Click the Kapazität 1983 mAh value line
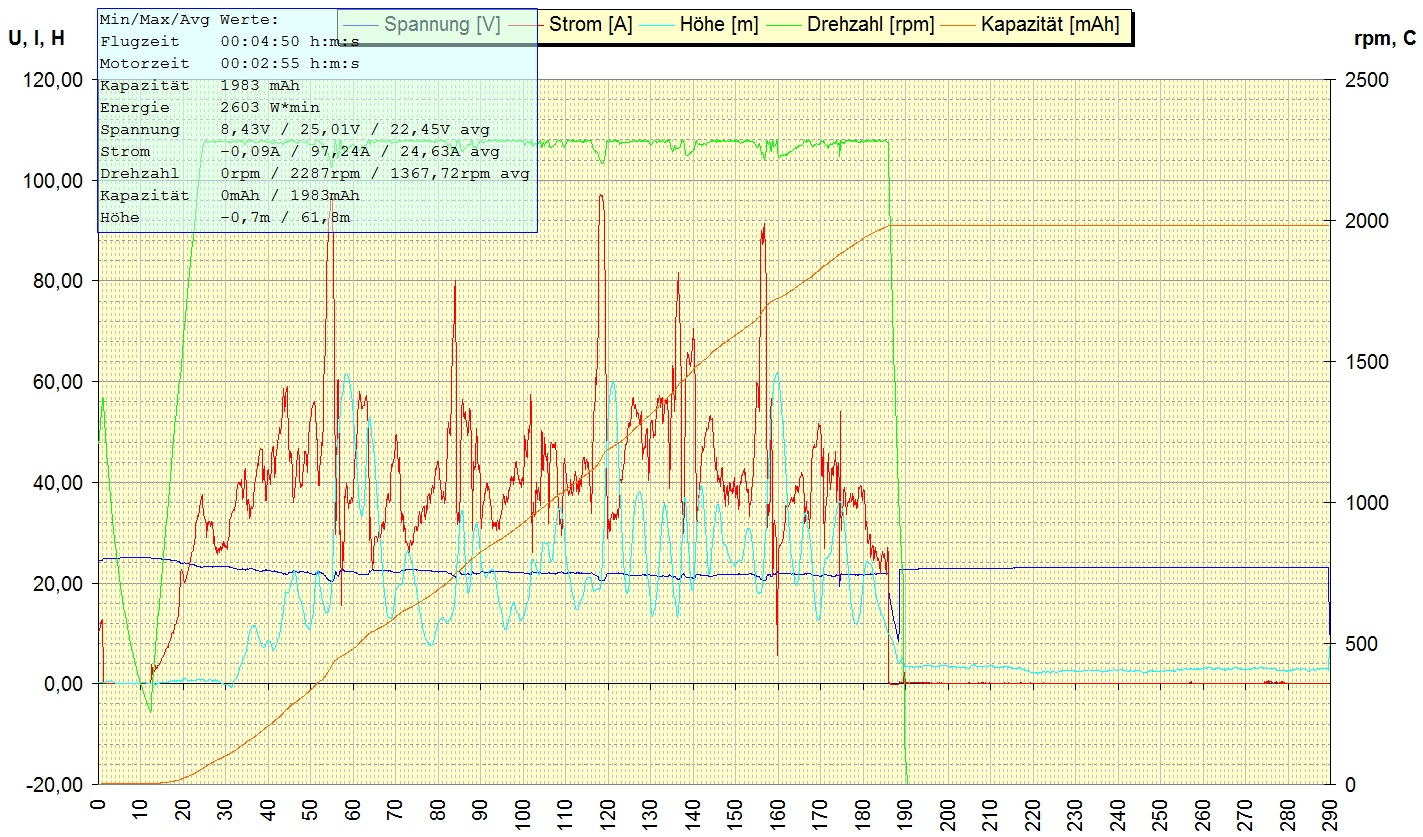 click(198, 85)
